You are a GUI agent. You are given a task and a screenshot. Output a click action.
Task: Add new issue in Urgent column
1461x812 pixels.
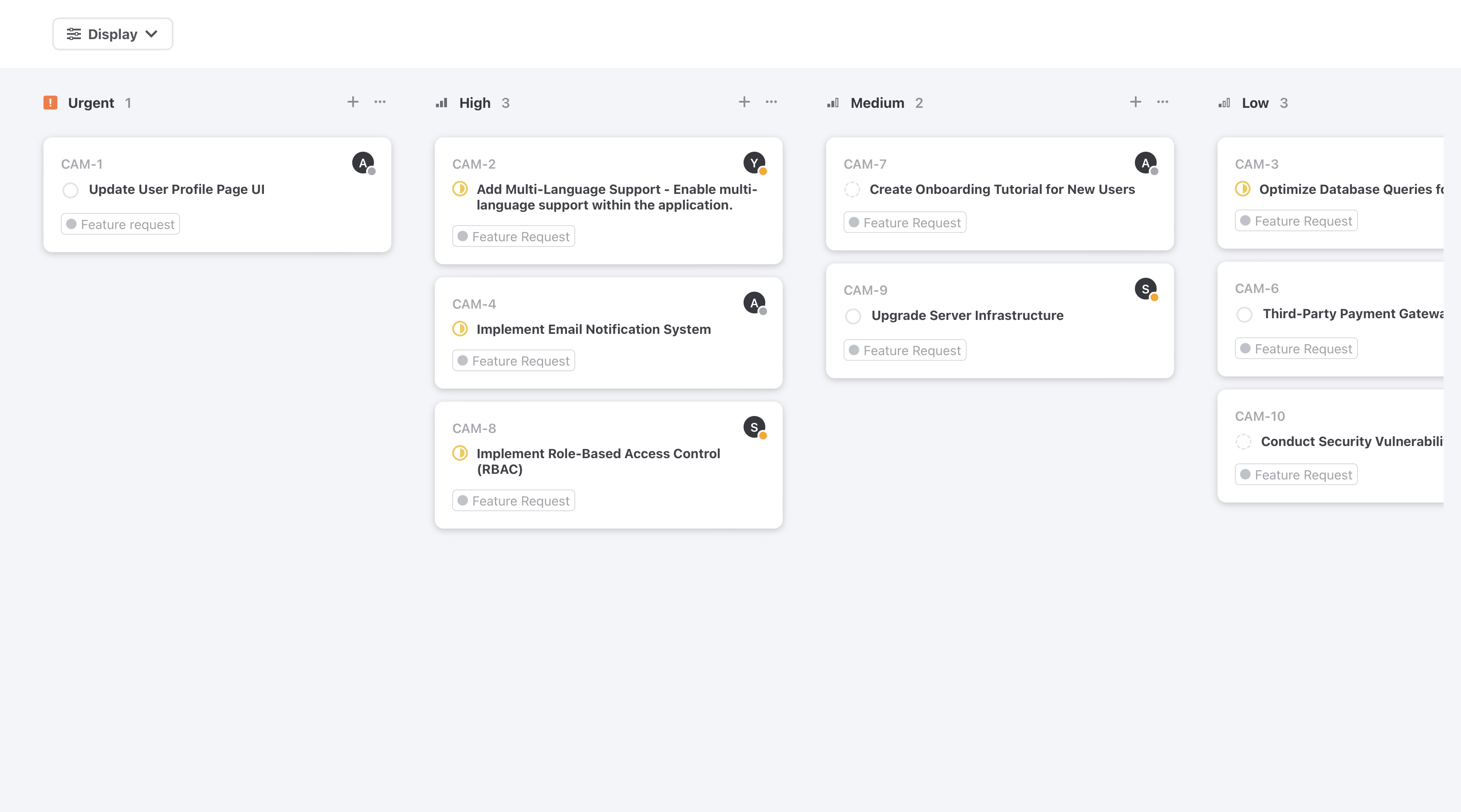point(353,102)
